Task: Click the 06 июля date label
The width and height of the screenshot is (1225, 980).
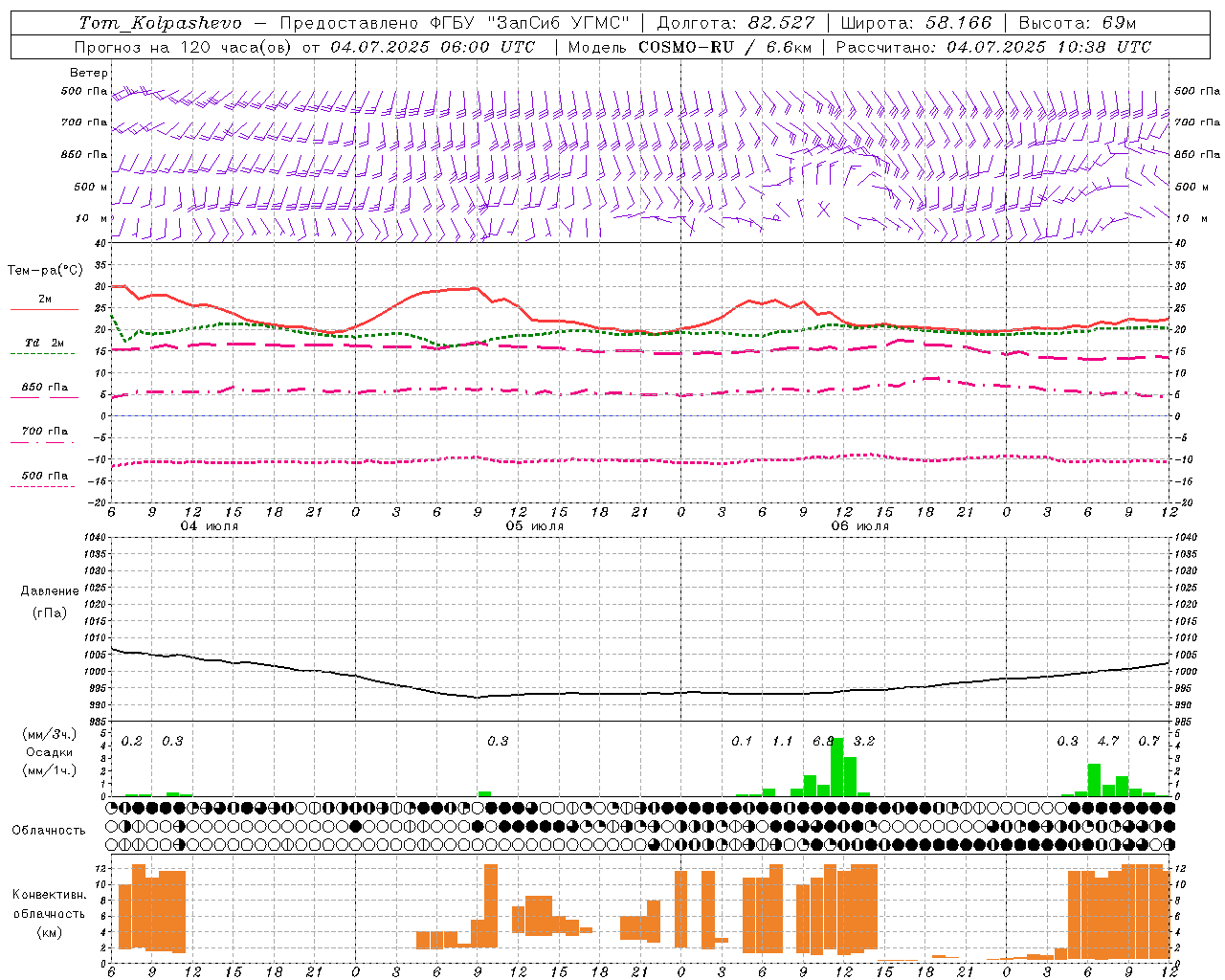Action: [x=860, y=525]
